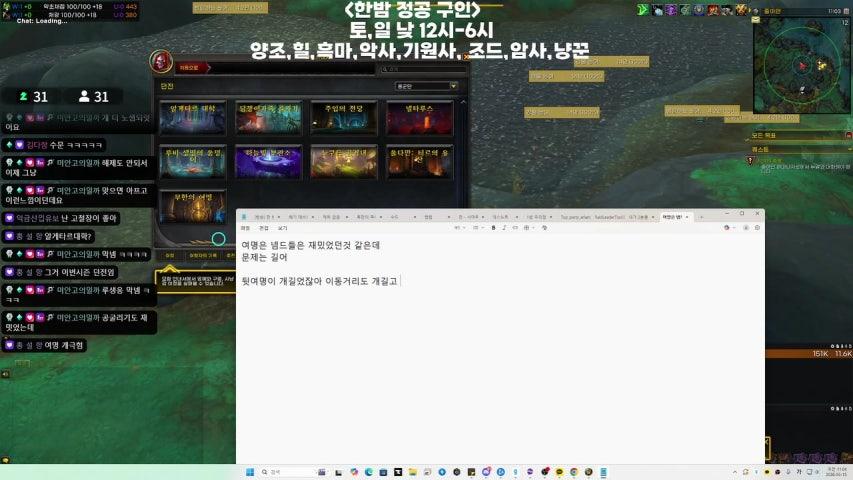Viewport: 853px width, 480px height.
Task: Open the dungeon thumbnail right of 알게타르 대학
Action: point(268,118)
